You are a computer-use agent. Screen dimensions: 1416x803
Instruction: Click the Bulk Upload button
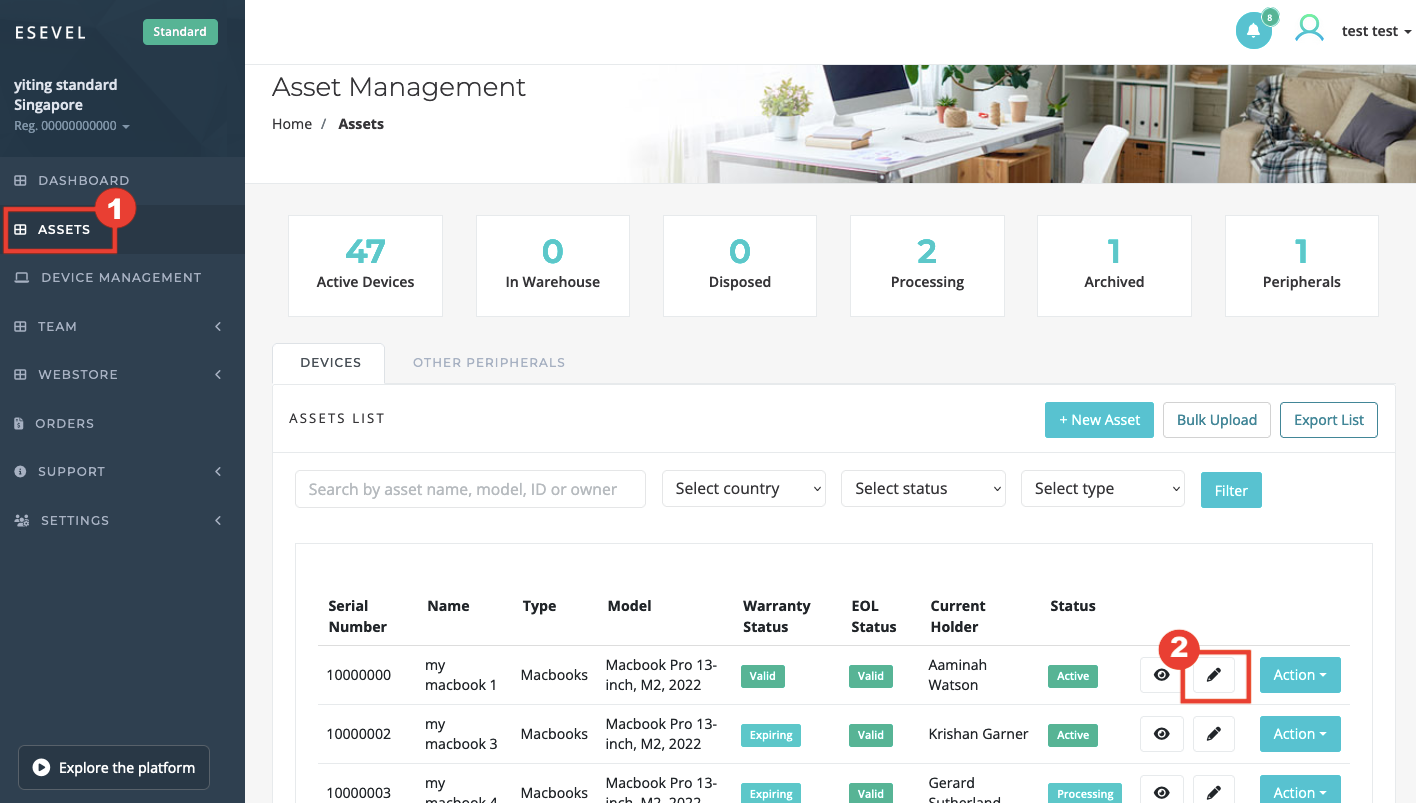tap(1217, 420)
